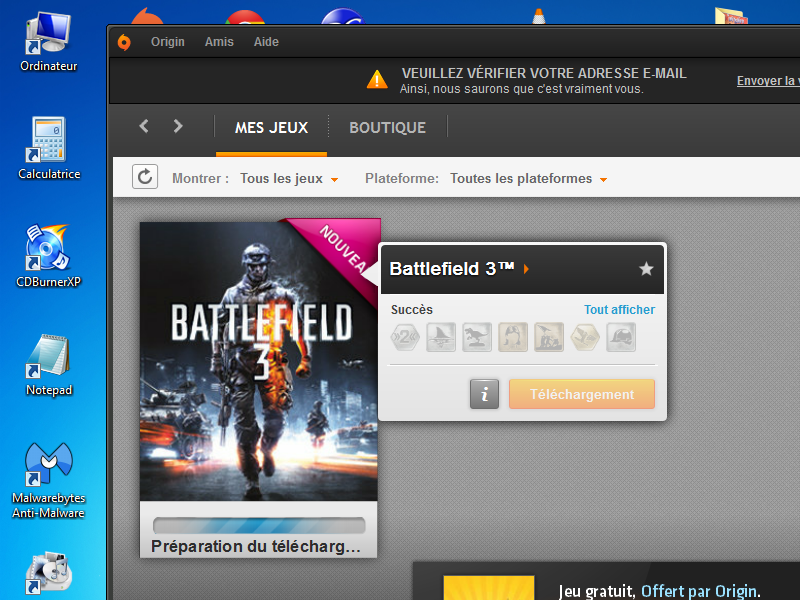Image resolution: width=800 pixels, height=600 pixels.
Task: Launch Malwarebytes Anti-Malware from desktop
Action: point(48,481)
